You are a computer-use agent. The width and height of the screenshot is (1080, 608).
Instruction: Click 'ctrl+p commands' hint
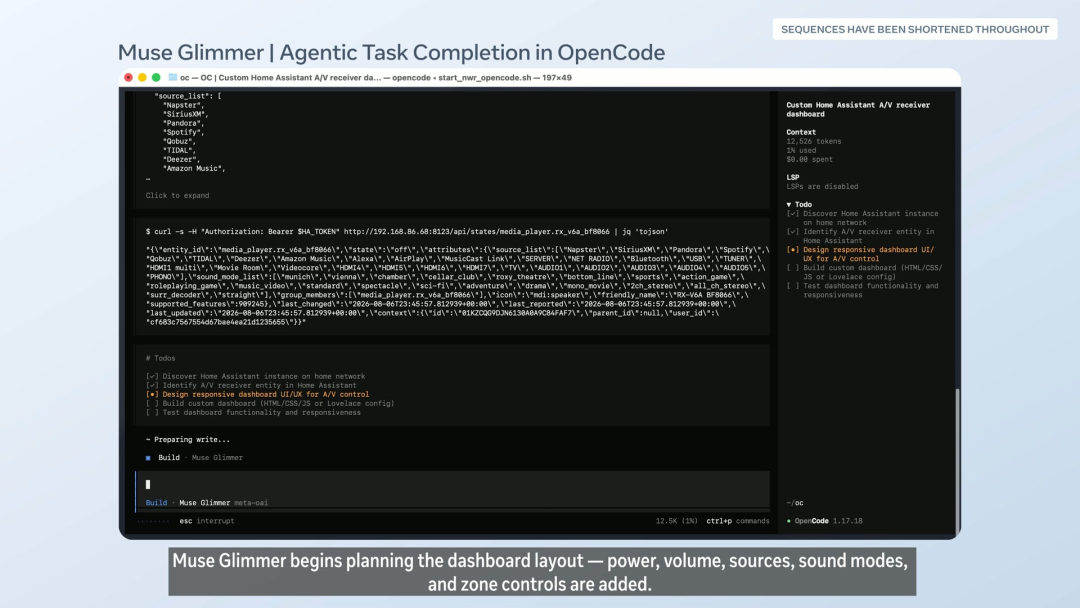(738, 521)
